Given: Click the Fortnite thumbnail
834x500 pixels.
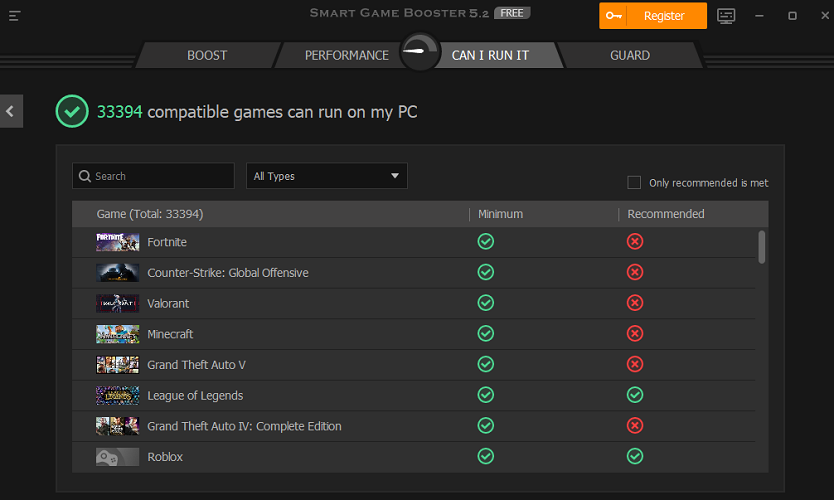Looking at the screenshot, I should coord(118,242).
